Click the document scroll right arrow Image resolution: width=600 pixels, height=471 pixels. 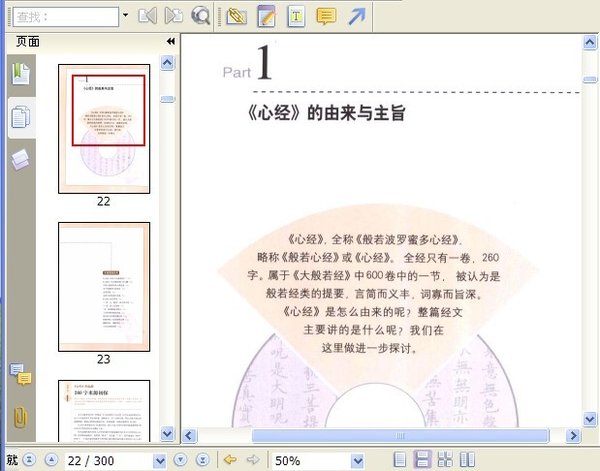pos(573,436)
